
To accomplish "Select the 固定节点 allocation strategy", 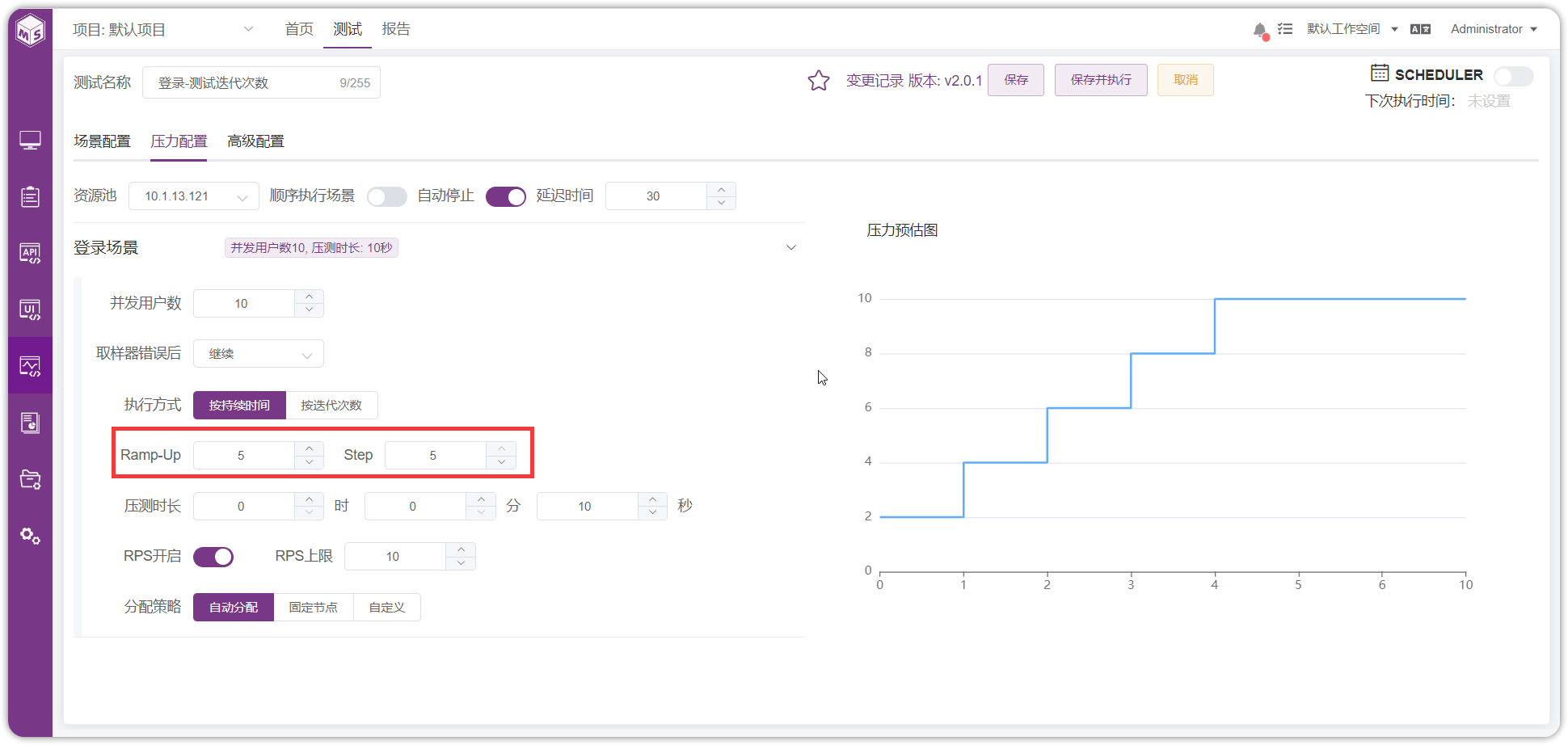I will pyautogui.click(x=314, y=607).
